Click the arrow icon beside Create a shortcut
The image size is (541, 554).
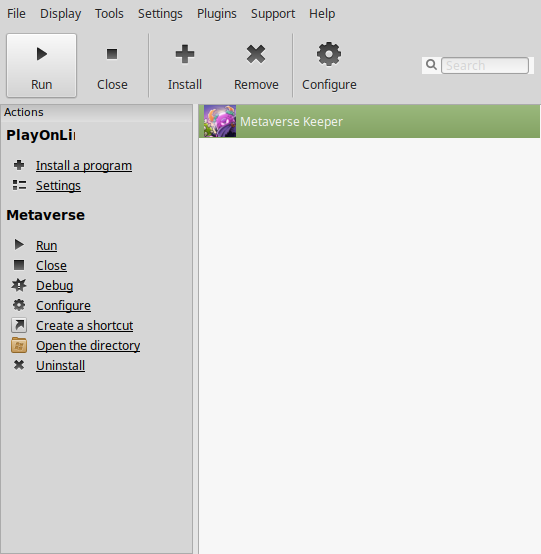19,325
